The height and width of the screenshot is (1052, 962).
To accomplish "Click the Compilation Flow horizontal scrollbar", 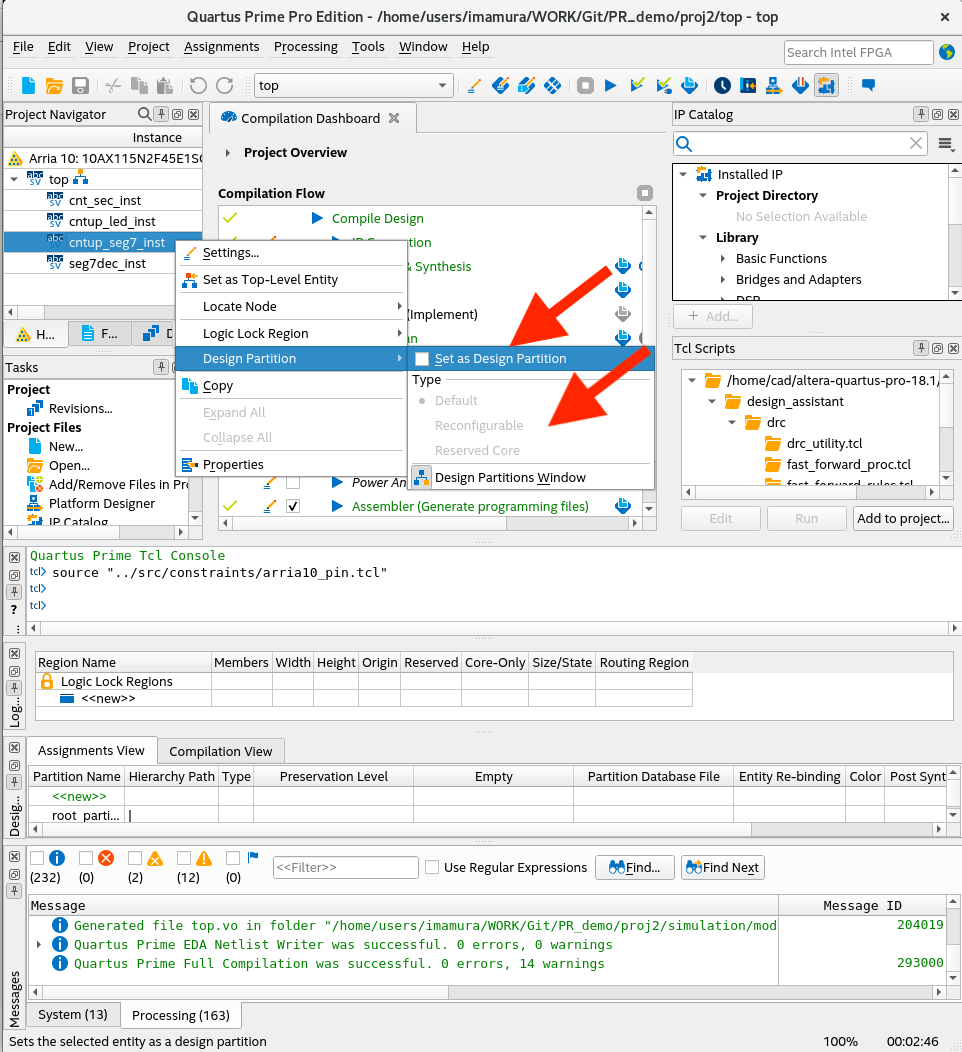I will (430, 523).
